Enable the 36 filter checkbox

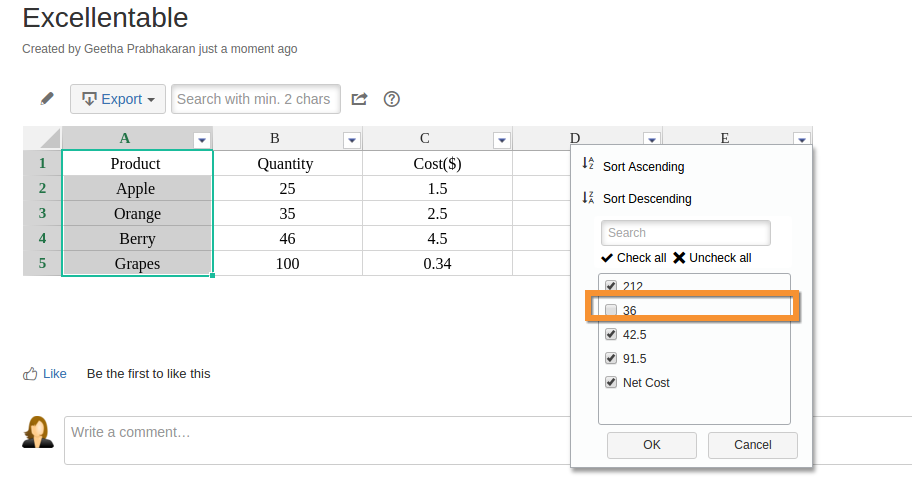tap(611, 310)
